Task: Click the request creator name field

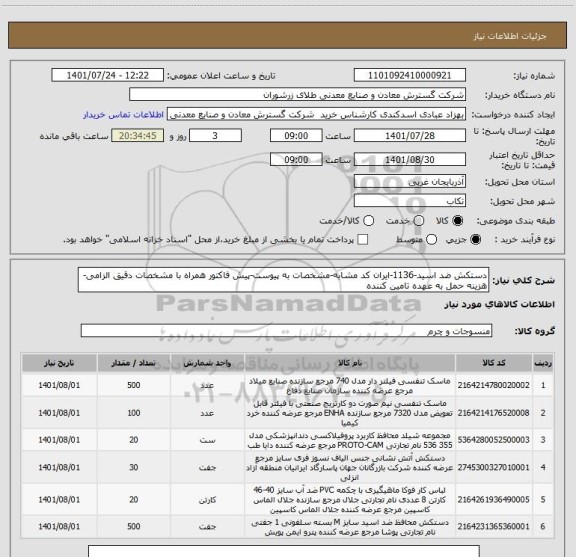Action: (x=316, y=114)
